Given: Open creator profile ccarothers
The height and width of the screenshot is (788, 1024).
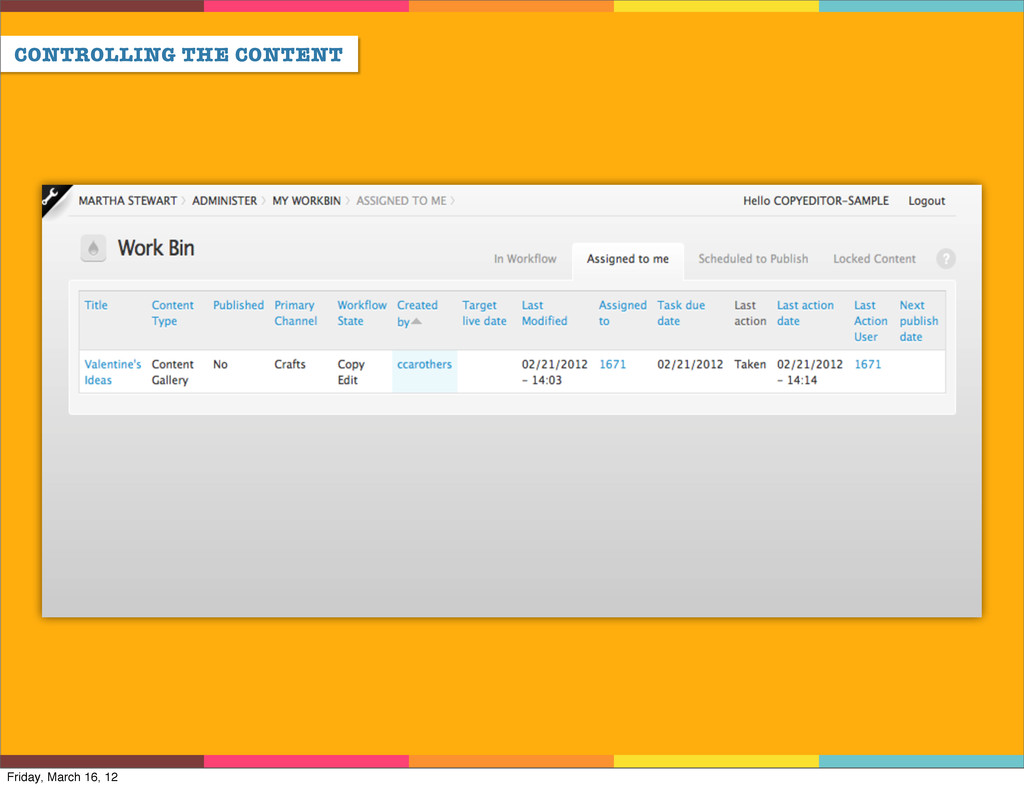Looking at the screenshot, I should pos(424,364).
